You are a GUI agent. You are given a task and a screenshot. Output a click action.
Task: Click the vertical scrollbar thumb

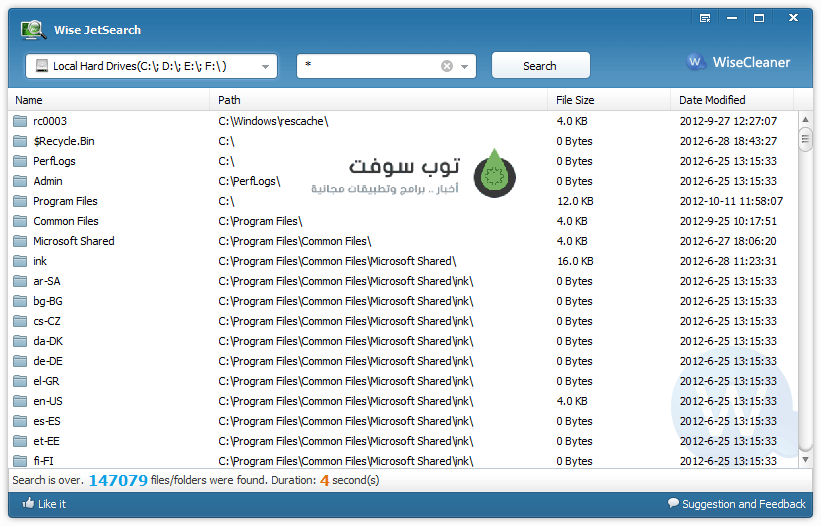[x=805, y=139]
